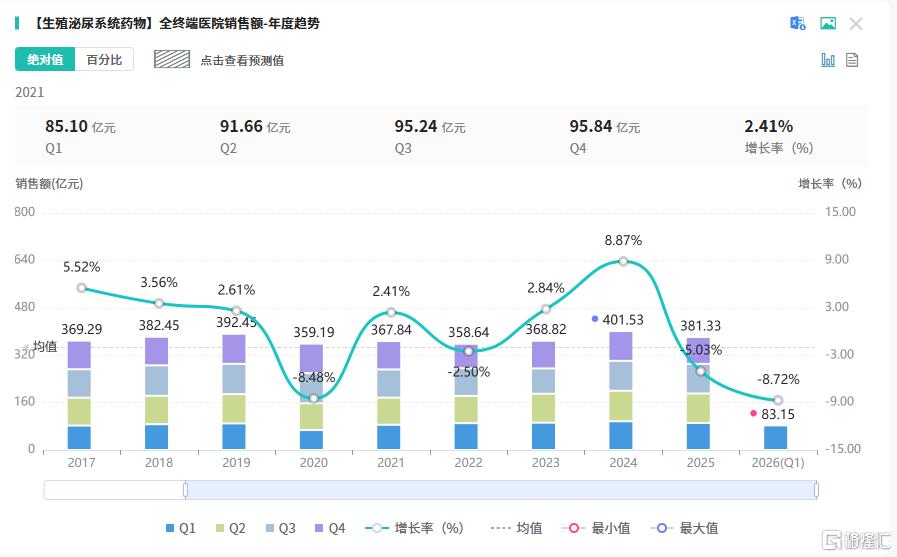Toggle Q4 legend entry
The width and height of the screenshot is (897, 557).
click(330, 528)
